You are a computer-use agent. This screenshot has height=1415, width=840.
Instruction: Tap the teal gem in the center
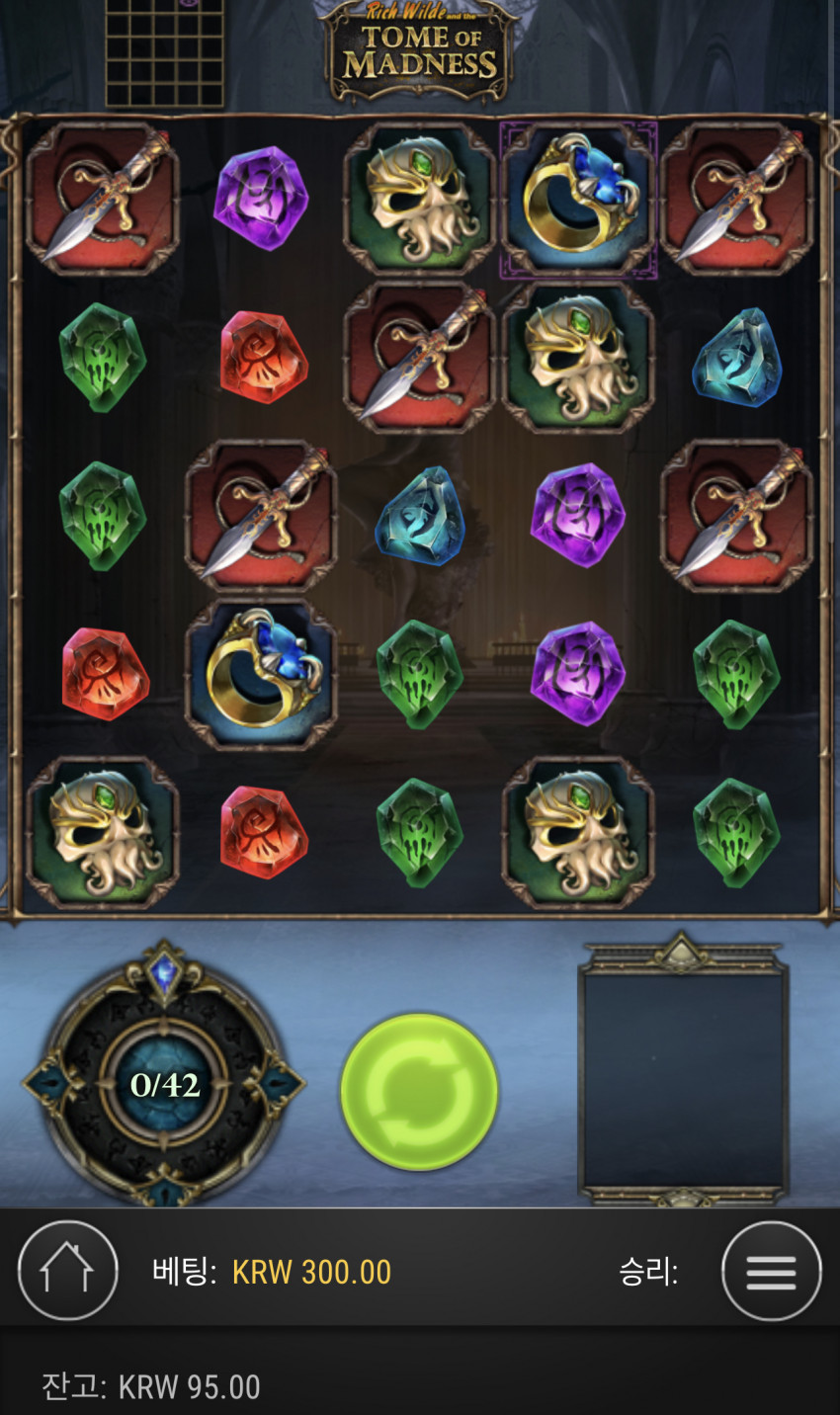(419, 515)
